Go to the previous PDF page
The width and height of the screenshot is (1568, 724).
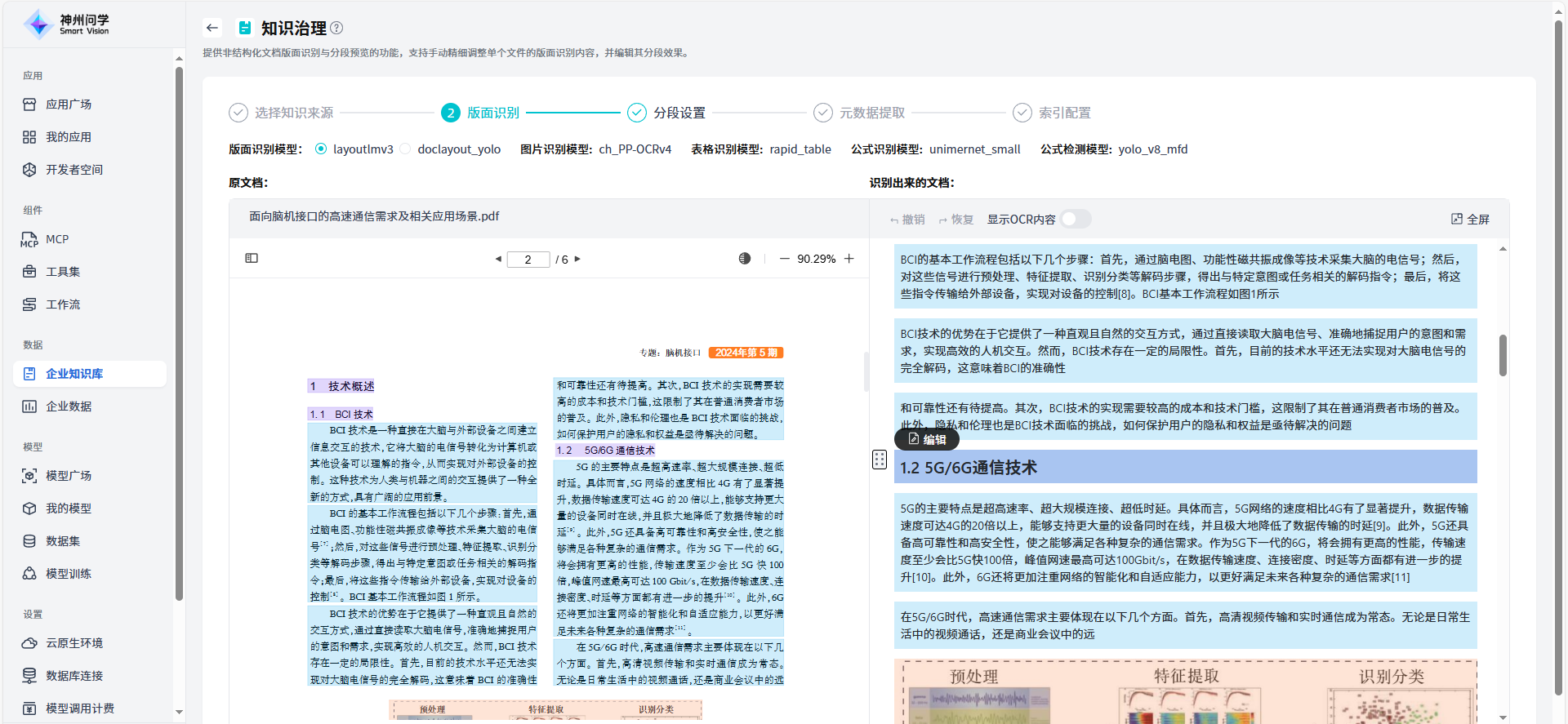coord(498,259)
